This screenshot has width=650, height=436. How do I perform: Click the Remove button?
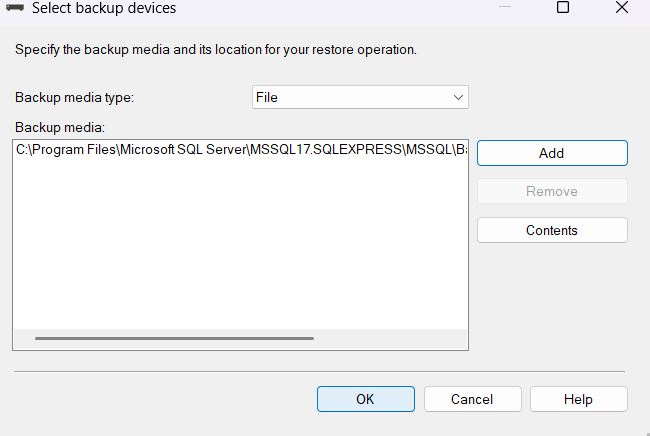pyautogui.click(x=552, y=191)
